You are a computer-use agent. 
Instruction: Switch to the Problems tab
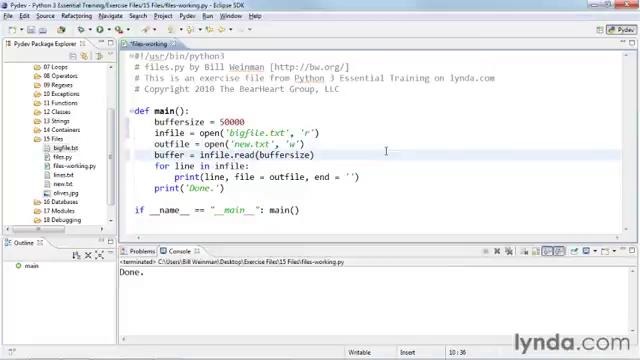point(138,251)
